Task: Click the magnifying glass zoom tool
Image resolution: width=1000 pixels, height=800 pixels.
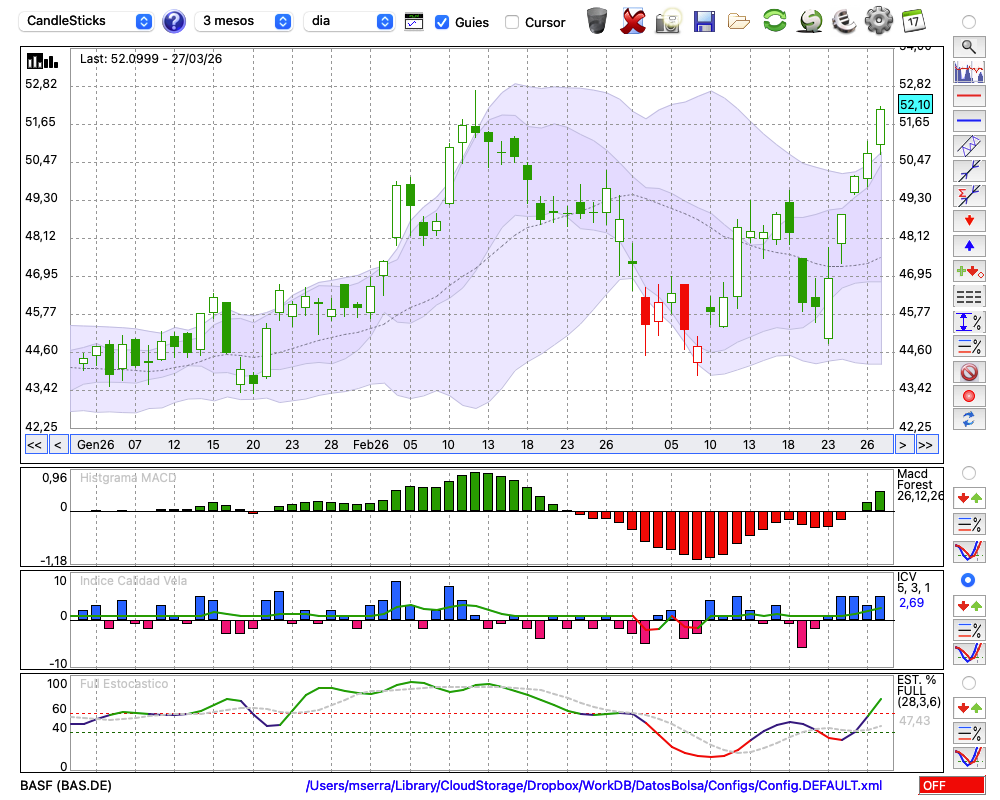Action: coord(968,46)
